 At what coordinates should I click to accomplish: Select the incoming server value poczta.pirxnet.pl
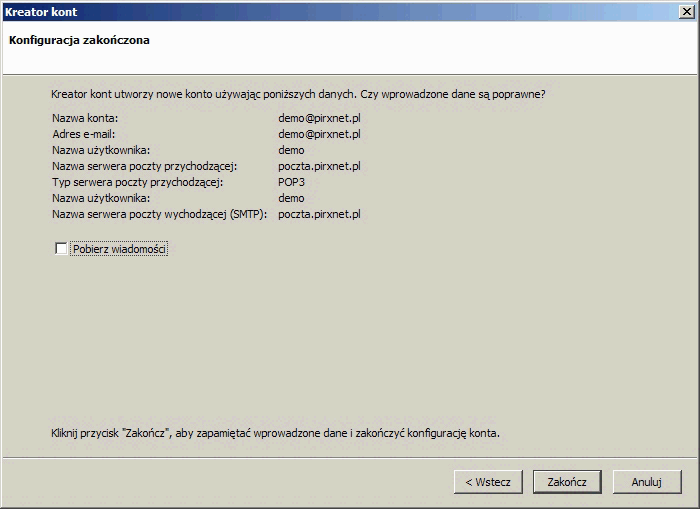click(319, 166)
